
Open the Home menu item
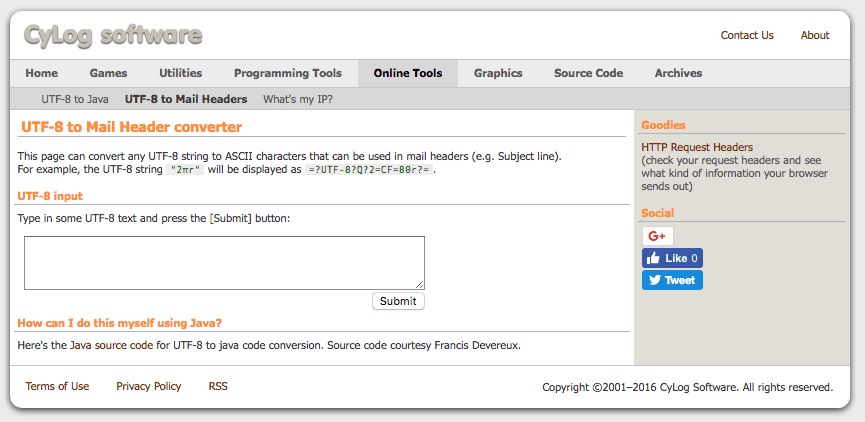coord(42,73)
